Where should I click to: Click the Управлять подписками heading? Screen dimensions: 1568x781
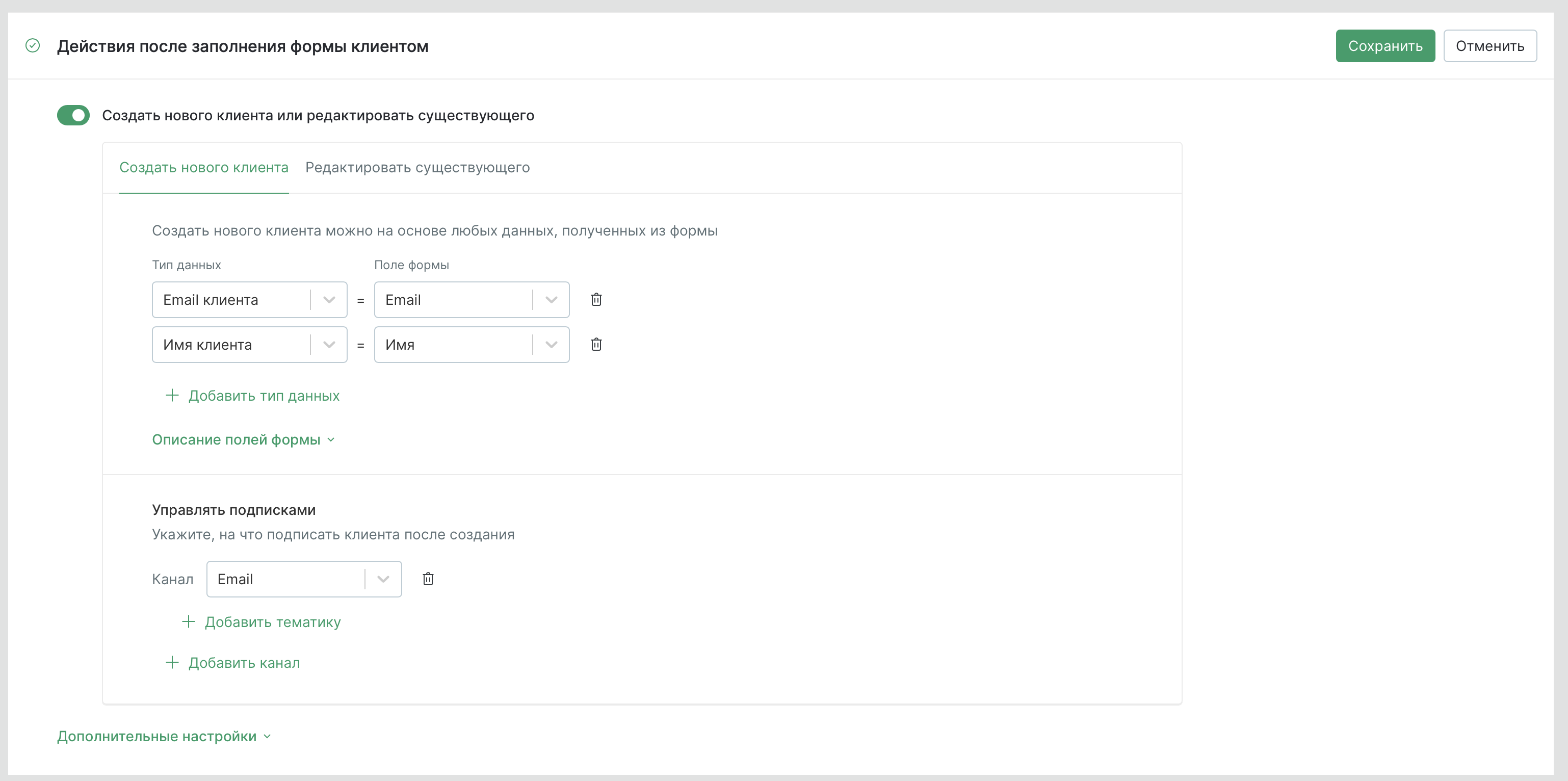click(x=234, y=510)
